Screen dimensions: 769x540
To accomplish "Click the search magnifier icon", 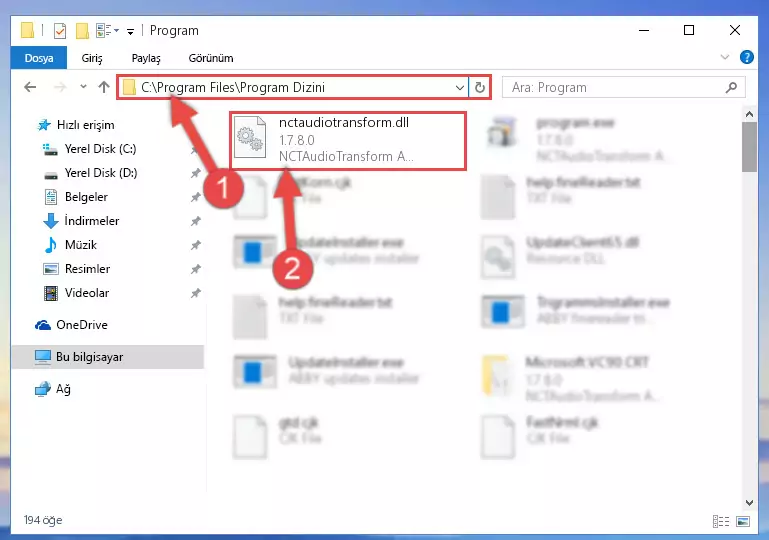I will click(731, 87).
